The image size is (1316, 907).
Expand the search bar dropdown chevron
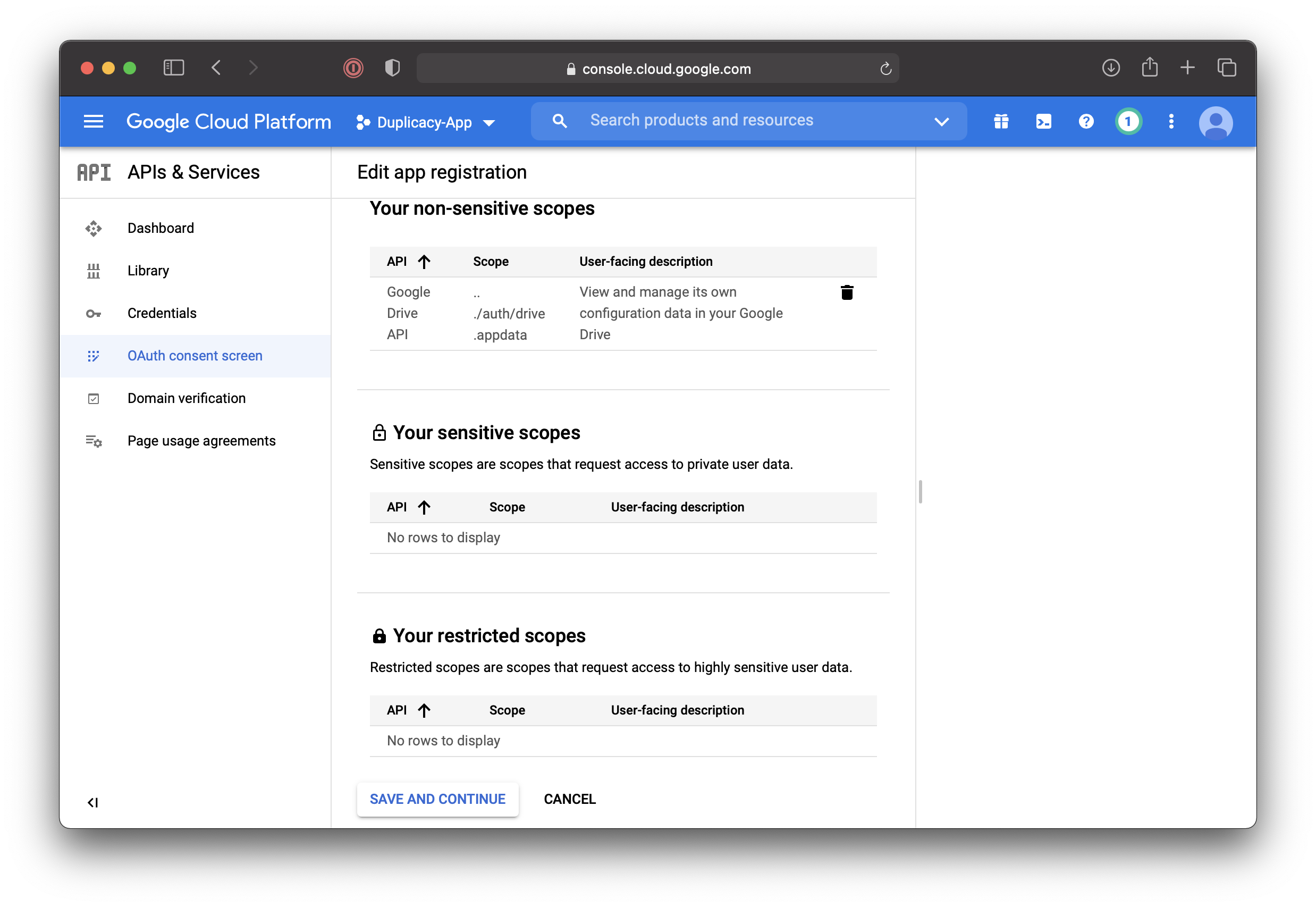pos(941,122)
